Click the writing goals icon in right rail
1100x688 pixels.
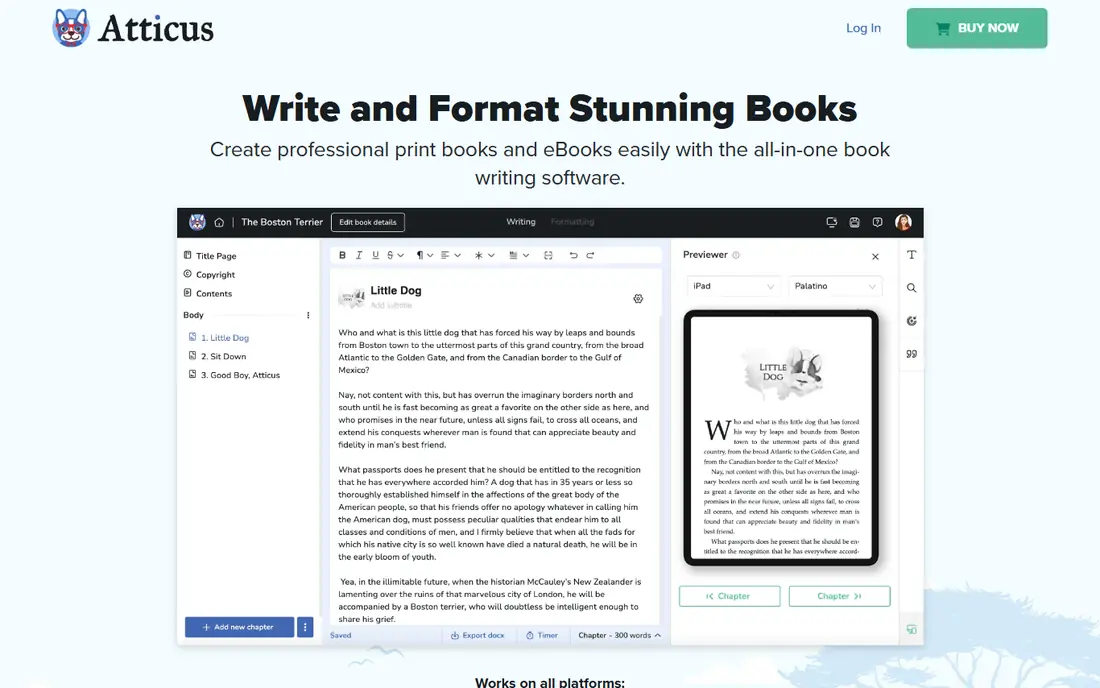point(911,321)
